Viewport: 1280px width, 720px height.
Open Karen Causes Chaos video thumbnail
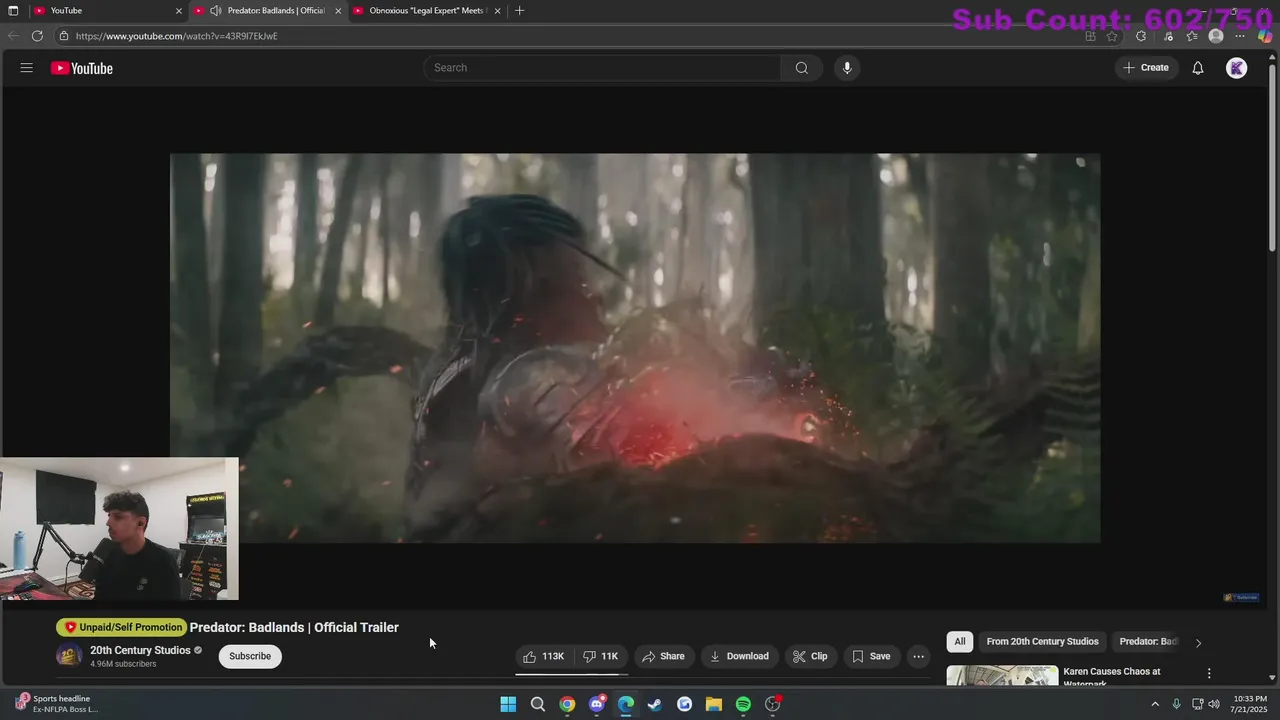click(1002, 676)
